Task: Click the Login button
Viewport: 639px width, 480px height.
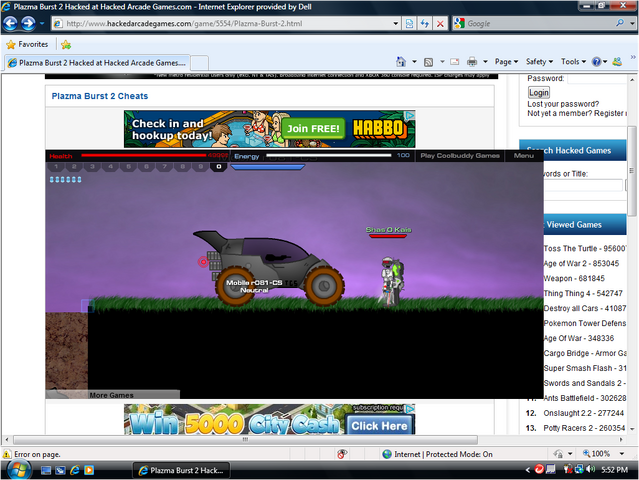Action: pyautogui.click(x=539, y=93)
